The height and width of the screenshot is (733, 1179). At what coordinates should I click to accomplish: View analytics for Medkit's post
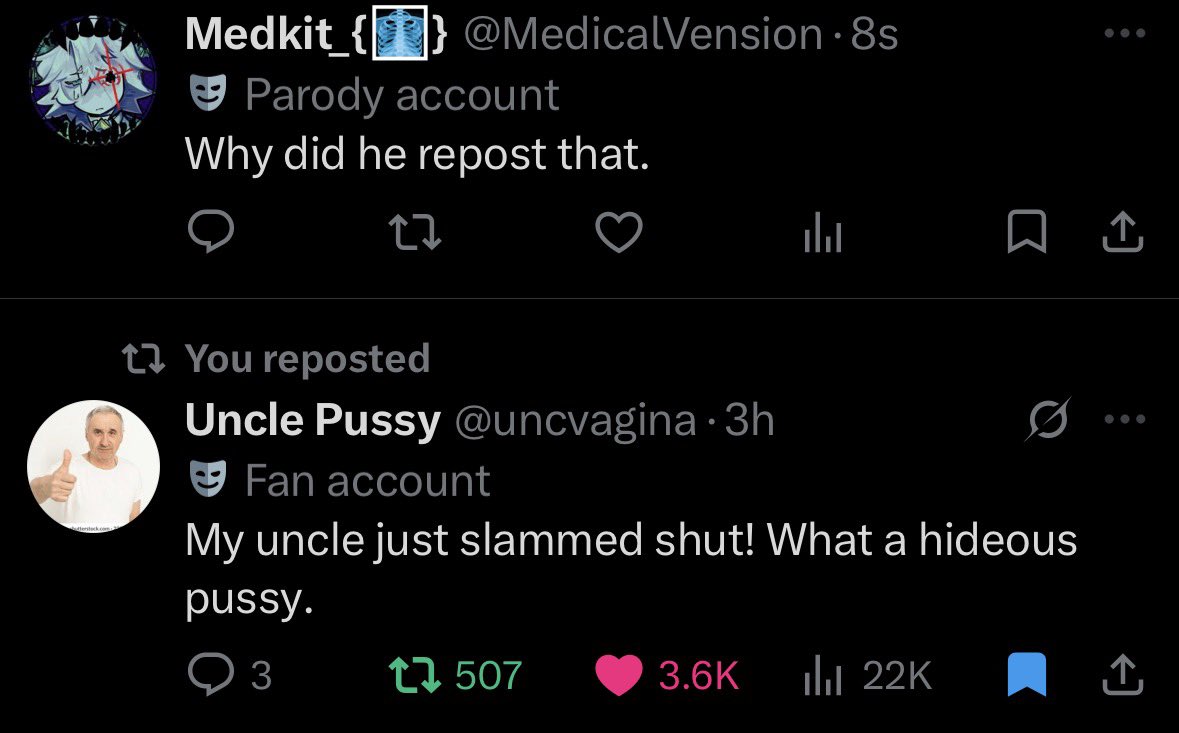tap(823, 232)
